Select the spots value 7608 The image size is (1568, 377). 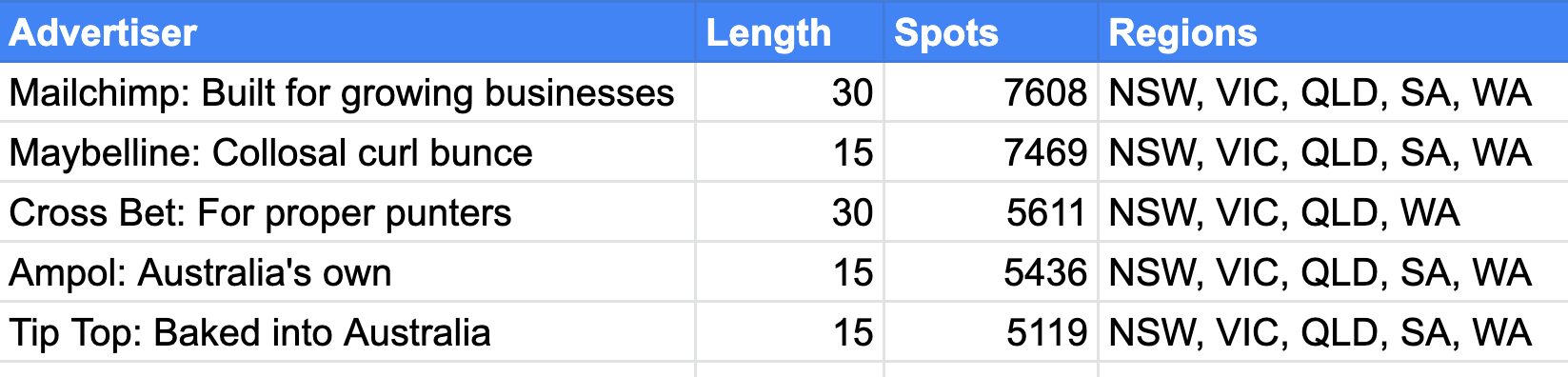(991, 92)
